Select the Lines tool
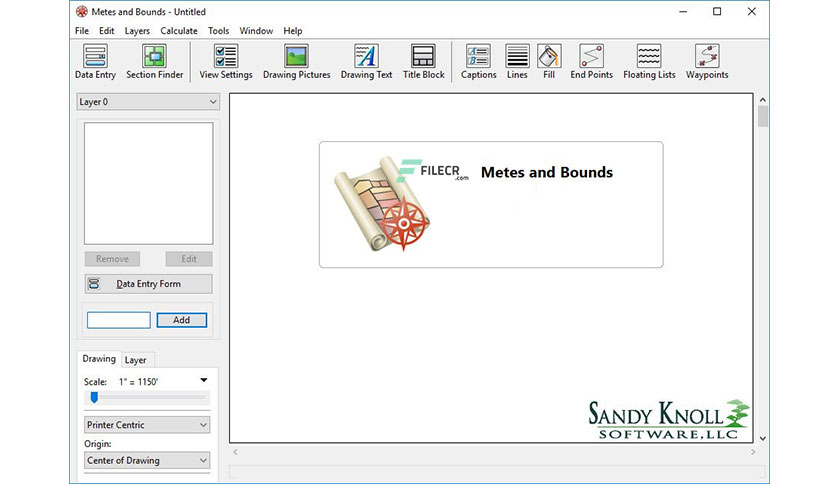 tap(517, 62)
